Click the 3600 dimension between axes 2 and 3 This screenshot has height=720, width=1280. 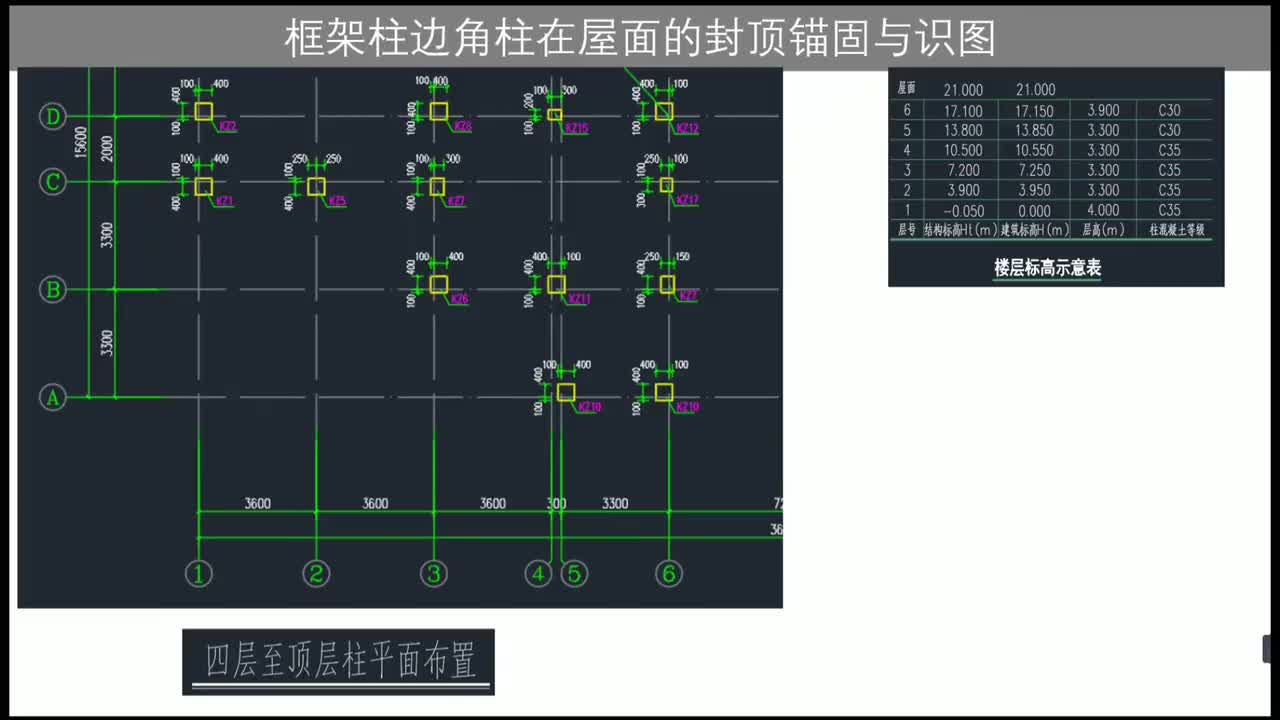click(x=375, y=503)
